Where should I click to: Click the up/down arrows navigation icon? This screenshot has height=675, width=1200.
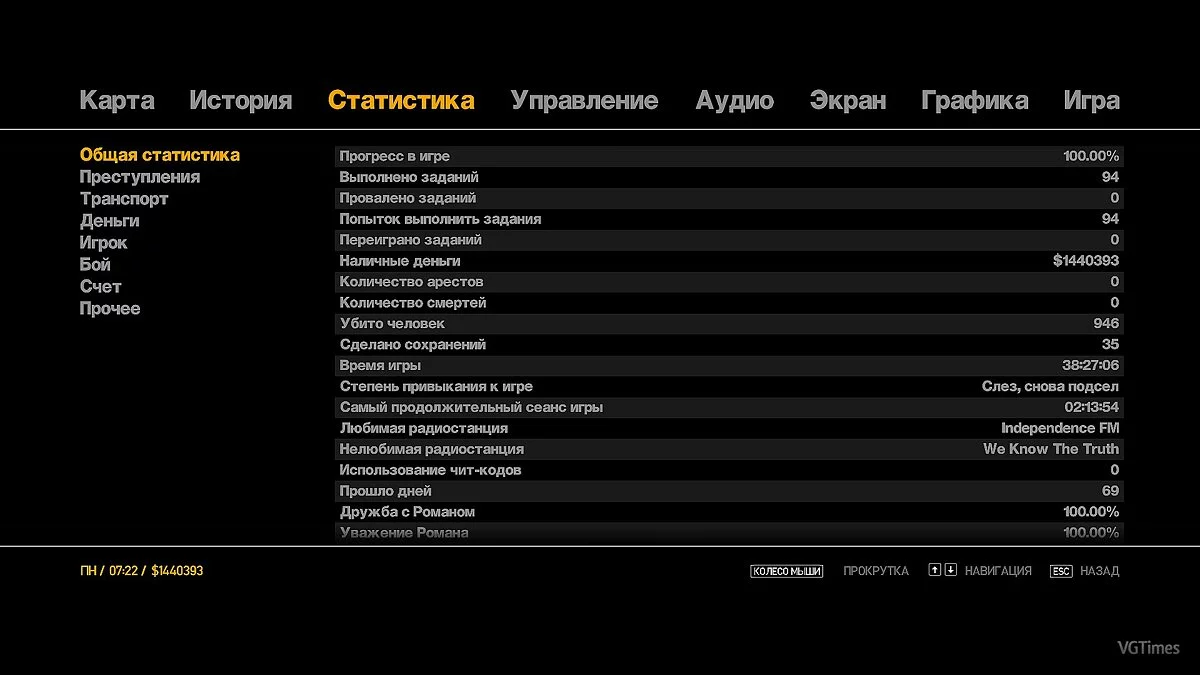pos(945,570)
